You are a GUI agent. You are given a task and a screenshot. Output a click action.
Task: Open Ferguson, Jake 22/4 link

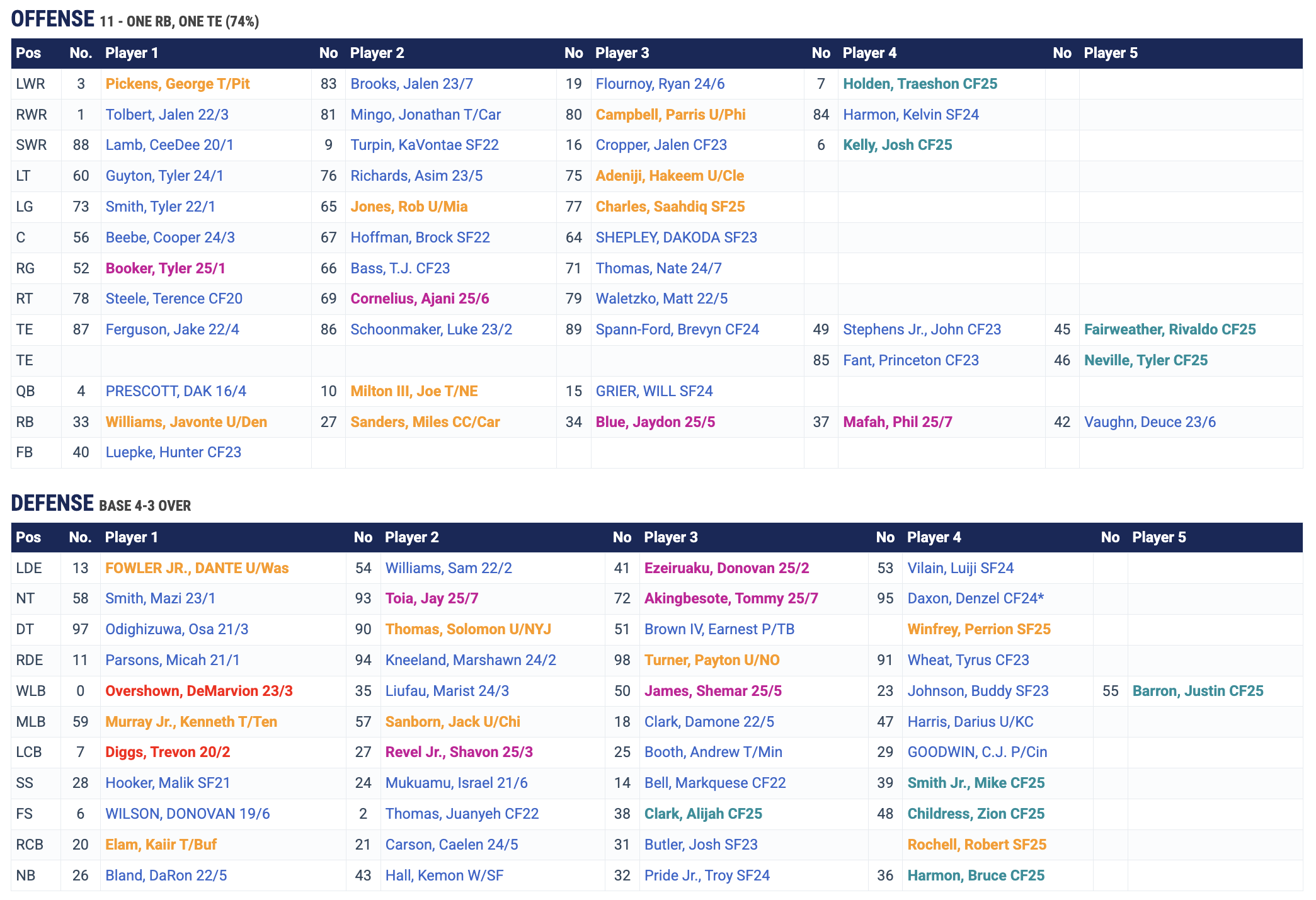coord(172,329)
